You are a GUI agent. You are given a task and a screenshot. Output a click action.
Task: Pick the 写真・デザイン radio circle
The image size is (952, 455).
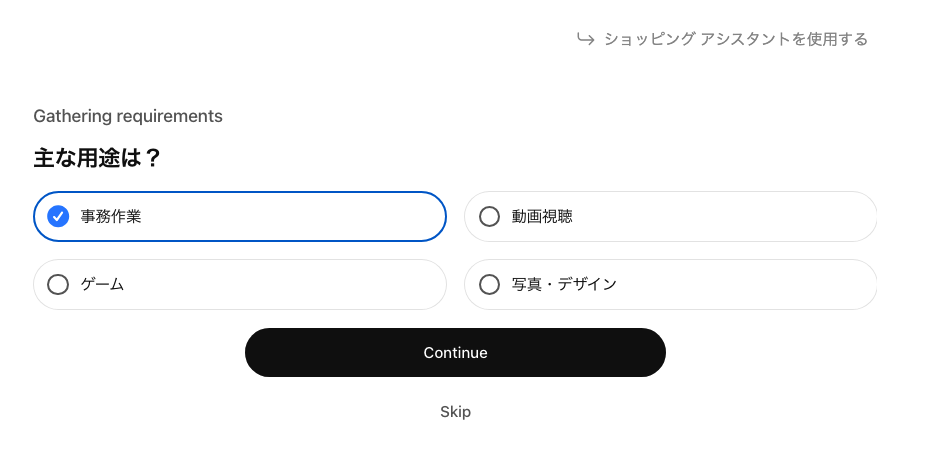(489, 285)
